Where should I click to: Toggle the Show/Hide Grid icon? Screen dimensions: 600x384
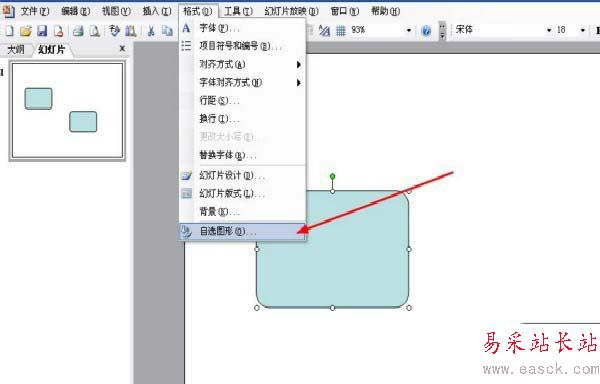coord(341,31)
